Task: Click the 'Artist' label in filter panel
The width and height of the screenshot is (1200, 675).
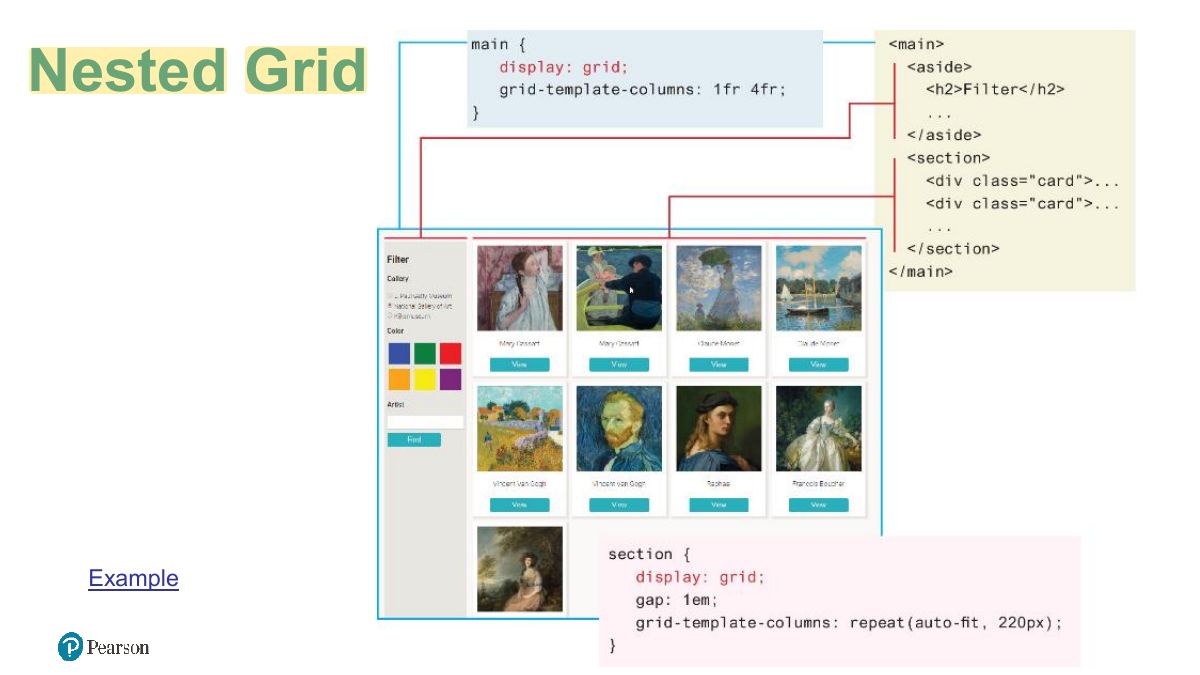Action: pyautogui.click(x=395, y=404)
